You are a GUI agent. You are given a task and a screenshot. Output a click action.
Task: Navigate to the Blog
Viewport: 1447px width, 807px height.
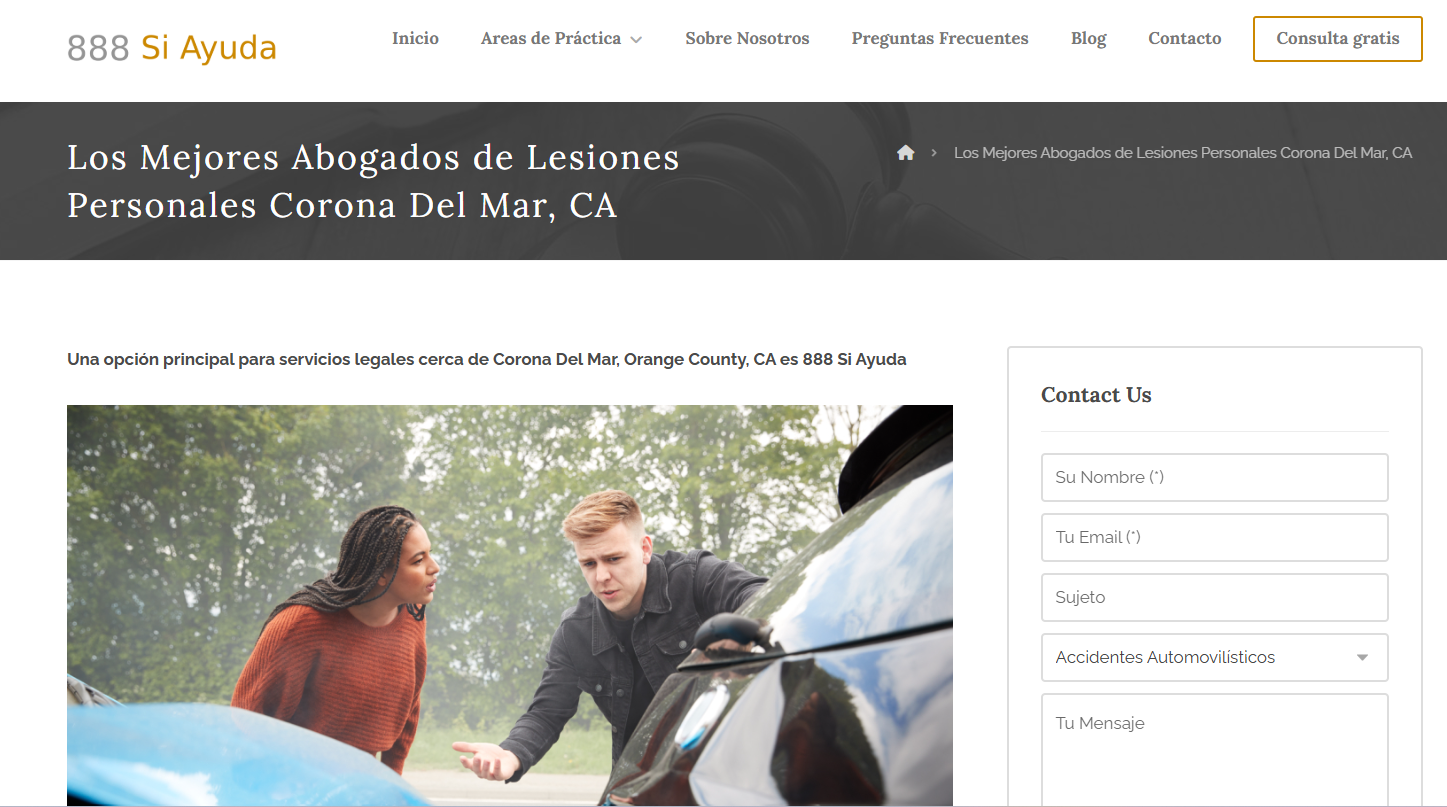click(x=1088, y=38)
